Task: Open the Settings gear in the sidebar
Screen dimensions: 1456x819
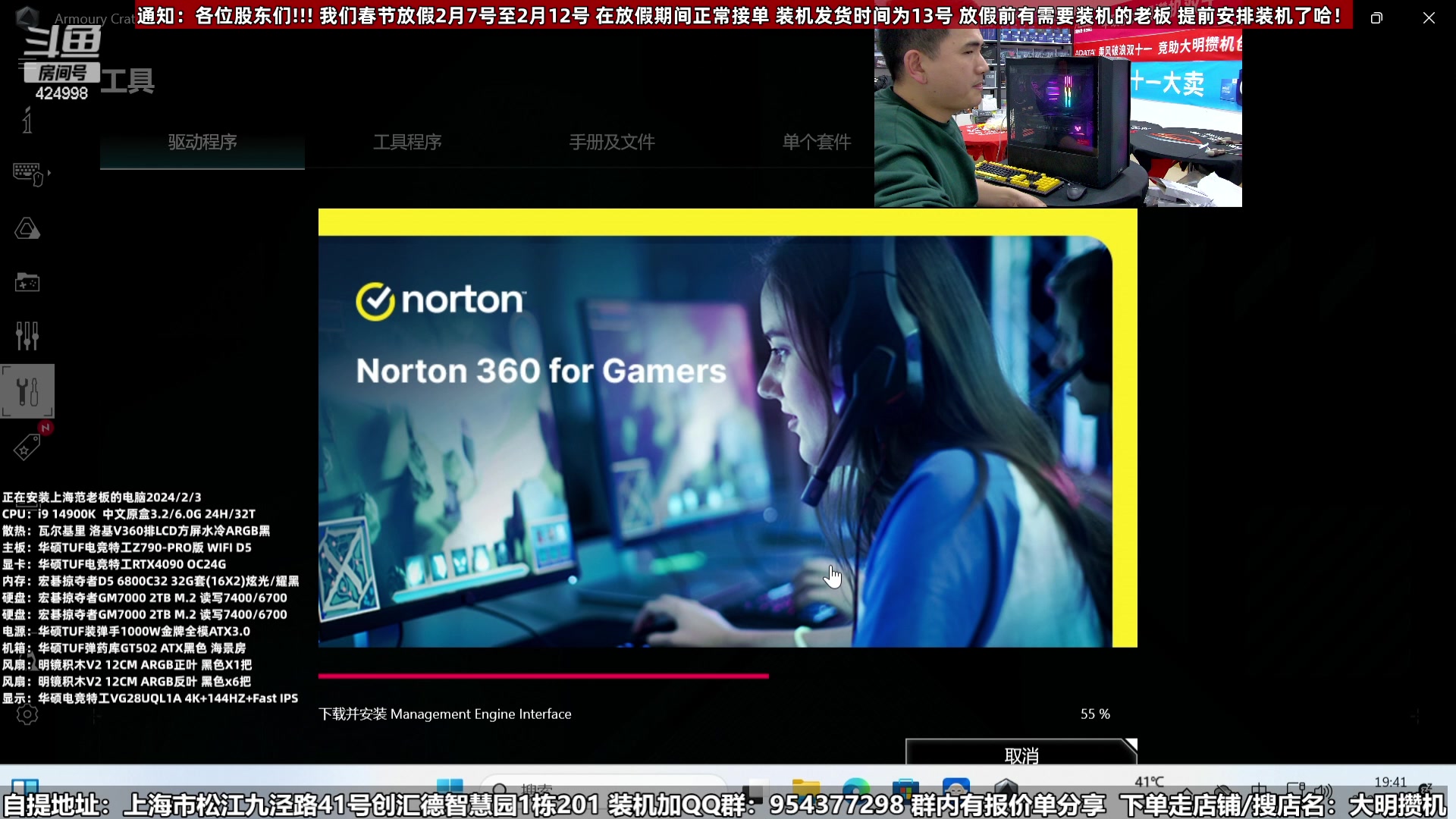Action: pyautogui.click(x=27, y=714)
